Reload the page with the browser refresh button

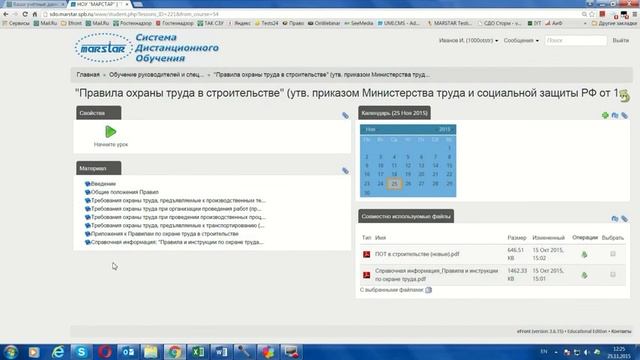pos(25,14)
